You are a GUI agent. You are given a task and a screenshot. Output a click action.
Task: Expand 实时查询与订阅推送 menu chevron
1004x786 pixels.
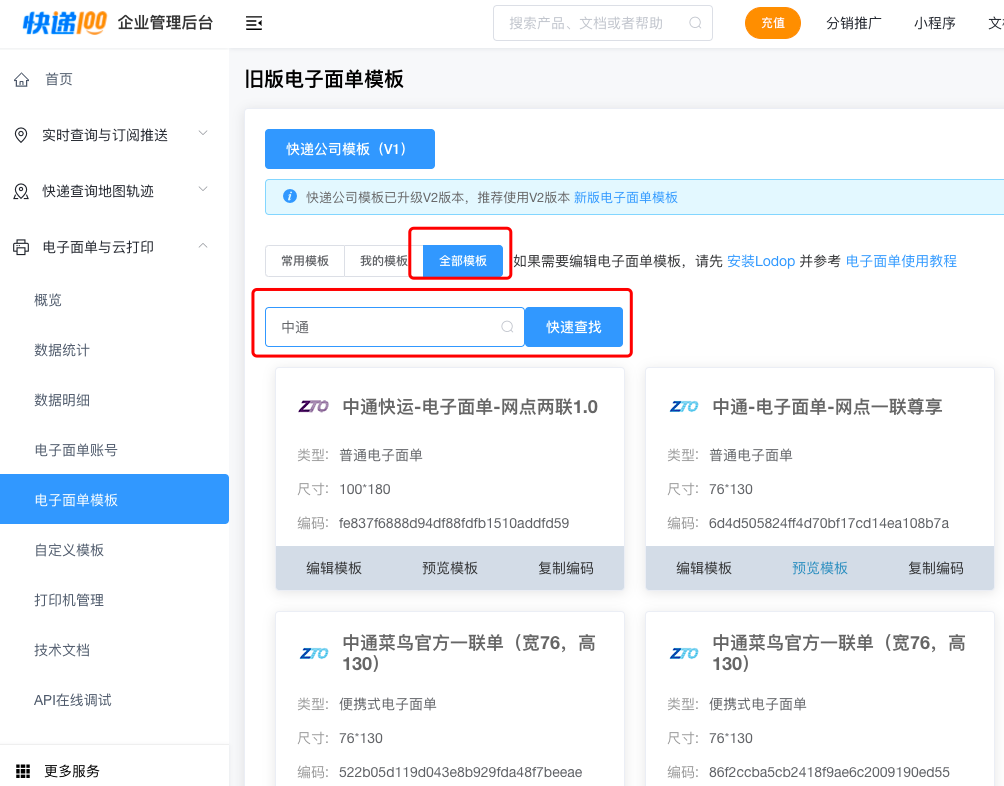203,133
